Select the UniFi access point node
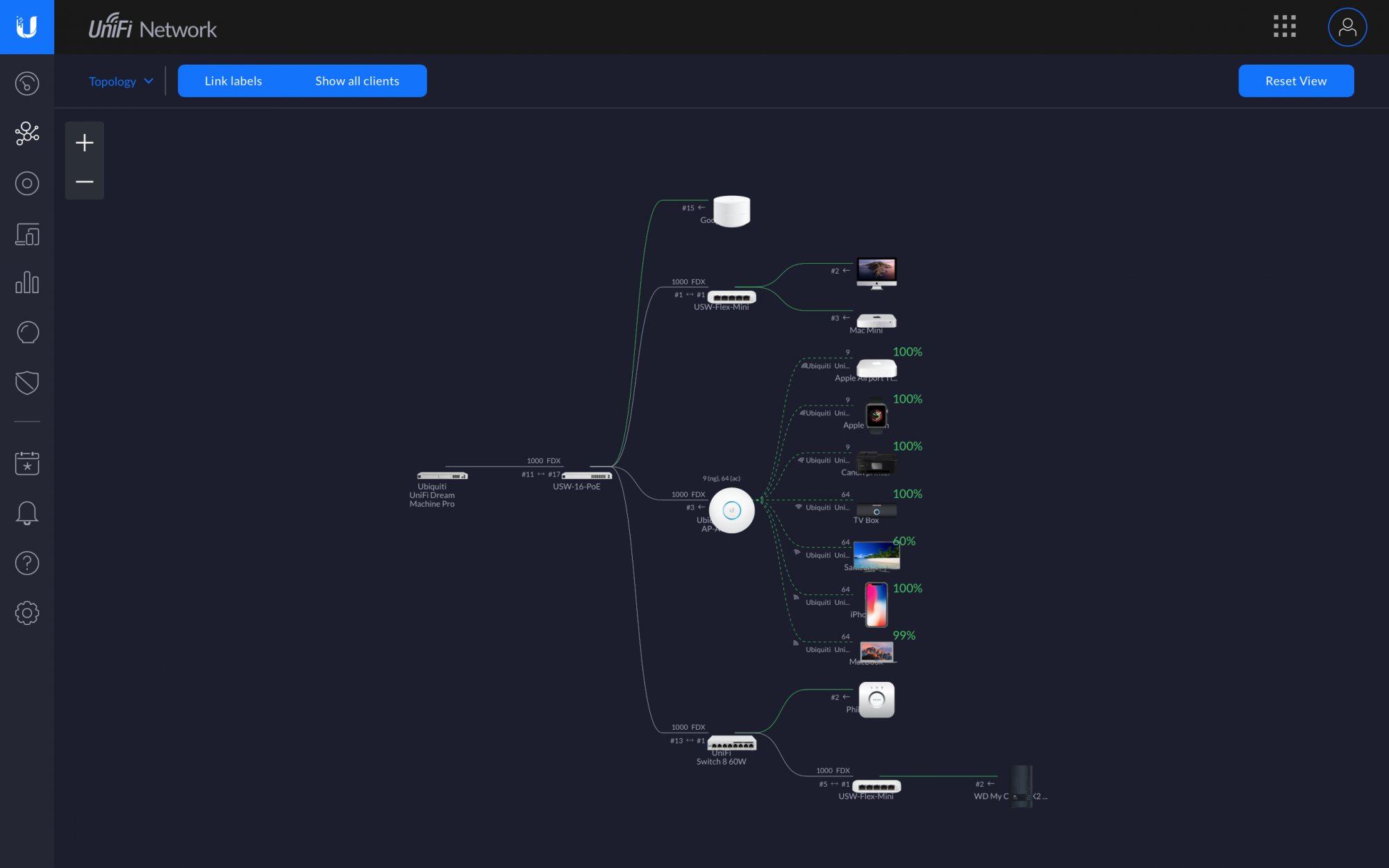 [732, 510]
